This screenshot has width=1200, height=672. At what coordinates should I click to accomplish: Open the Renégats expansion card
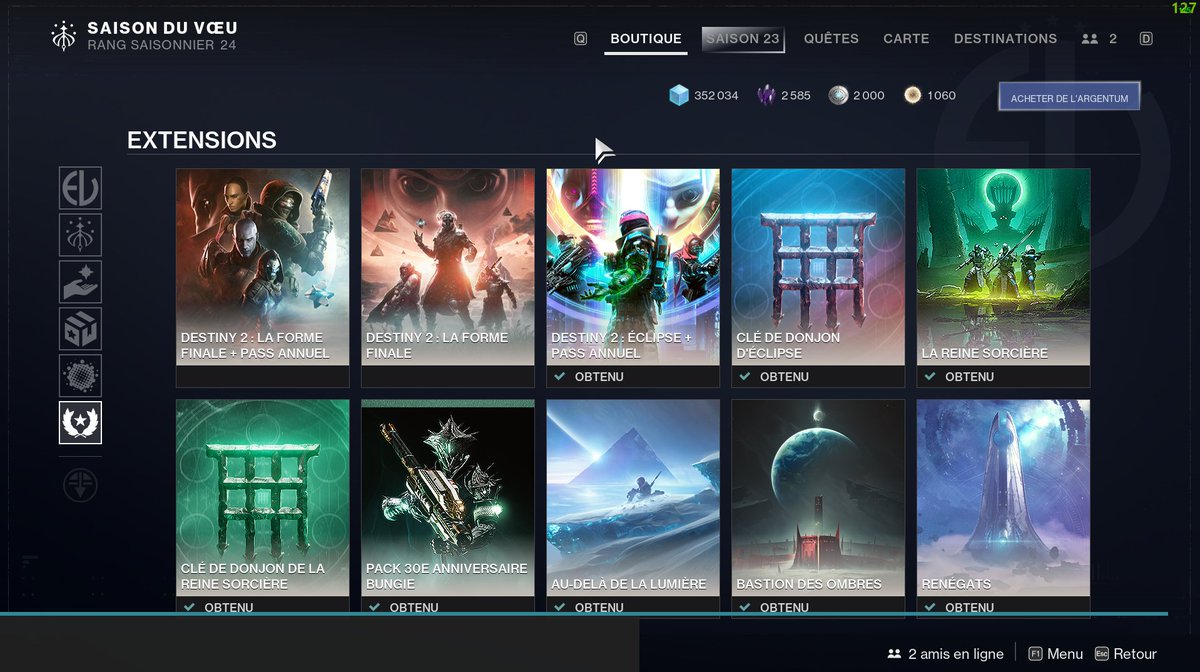point(1003,507)
